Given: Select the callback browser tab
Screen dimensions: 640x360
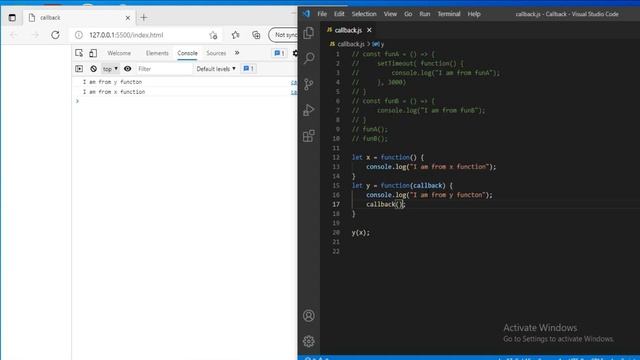Looking at the screenshot, I should pos(78,18).
